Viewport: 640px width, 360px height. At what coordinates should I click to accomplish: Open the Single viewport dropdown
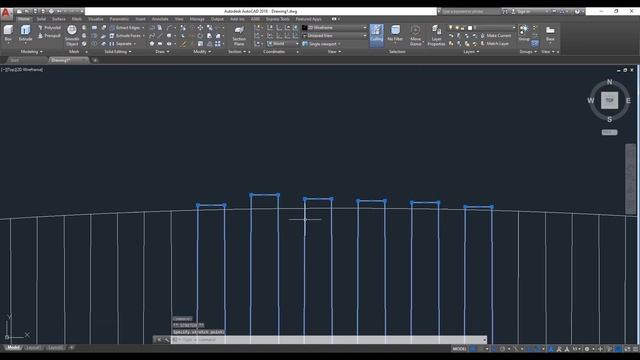point(321,44)
